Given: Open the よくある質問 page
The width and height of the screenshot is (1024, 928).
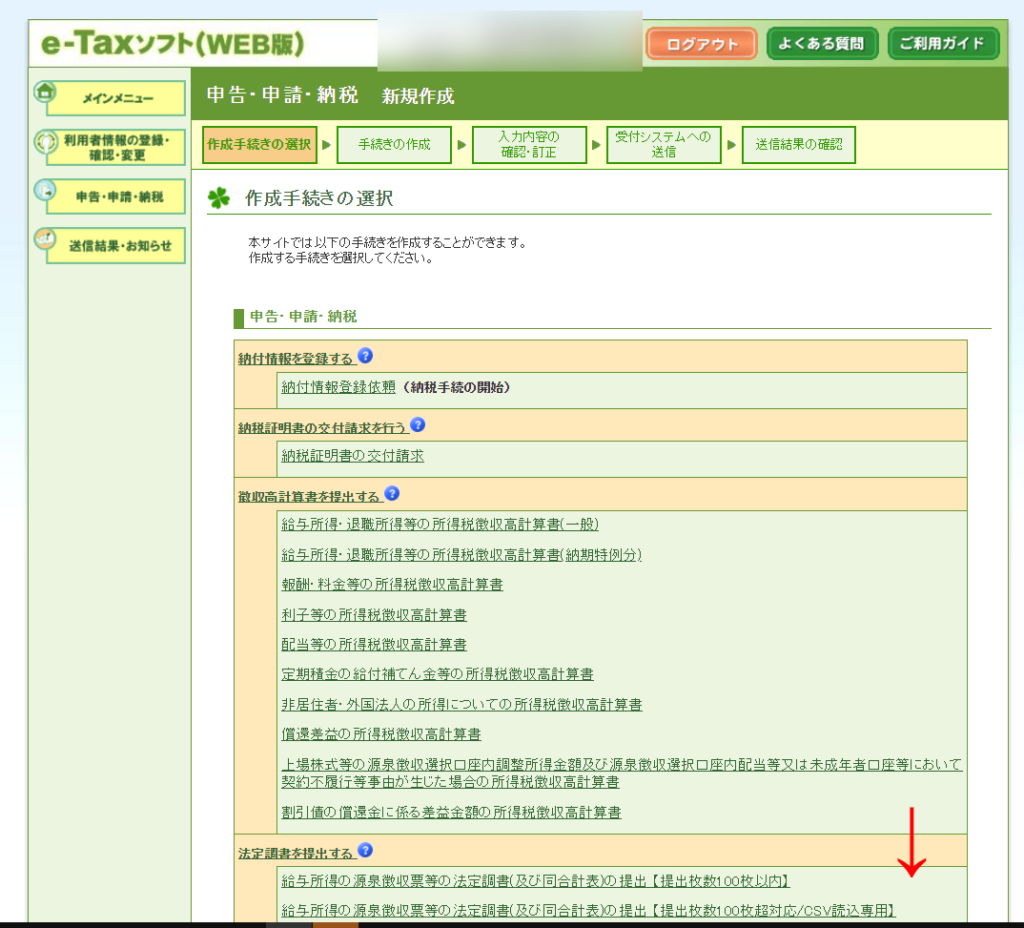Looking at the screenshot, I should click(x=822, y=44).
